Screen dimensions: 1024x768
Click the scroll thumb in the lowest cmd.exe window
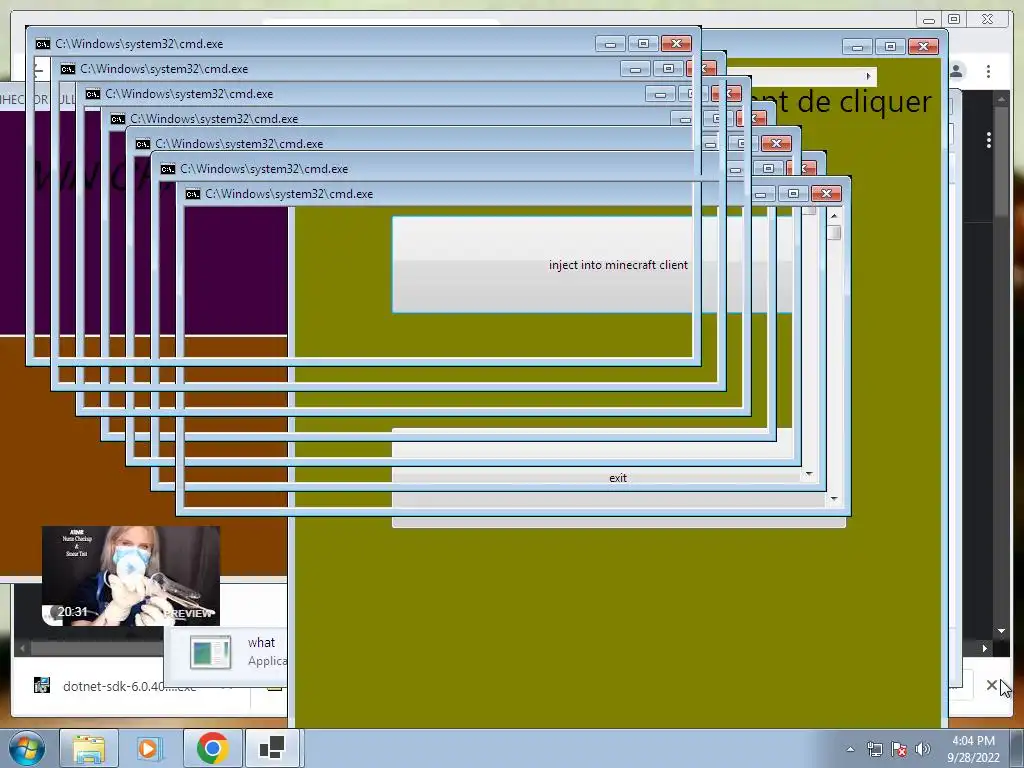[834, 232]
